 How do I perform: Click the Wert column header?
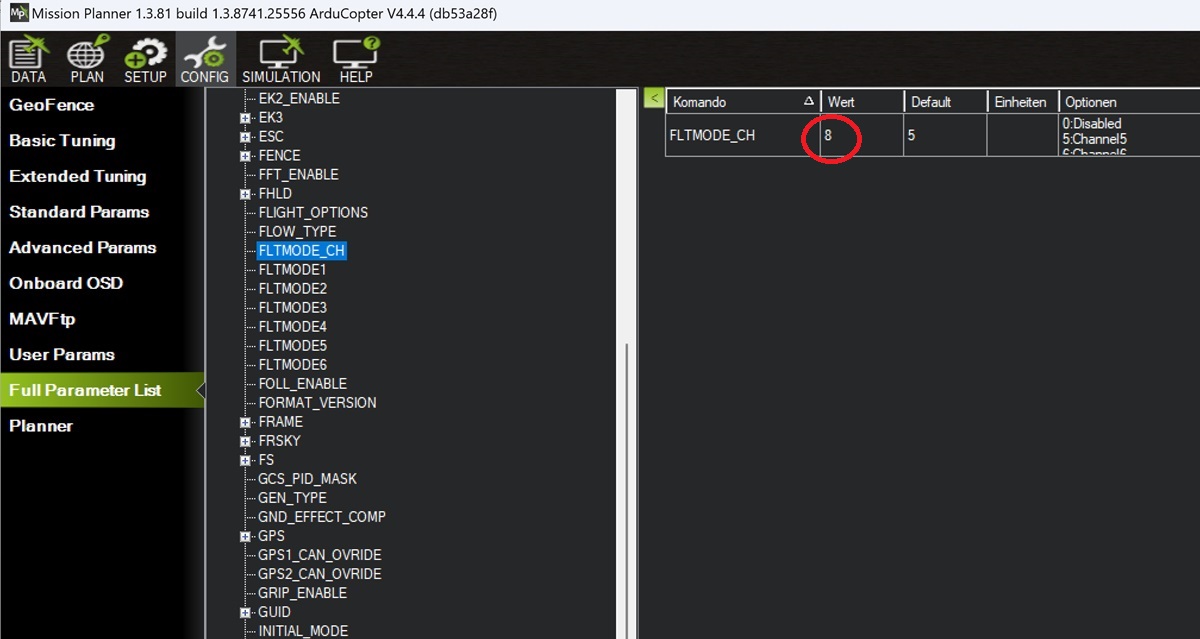[862, 102]
